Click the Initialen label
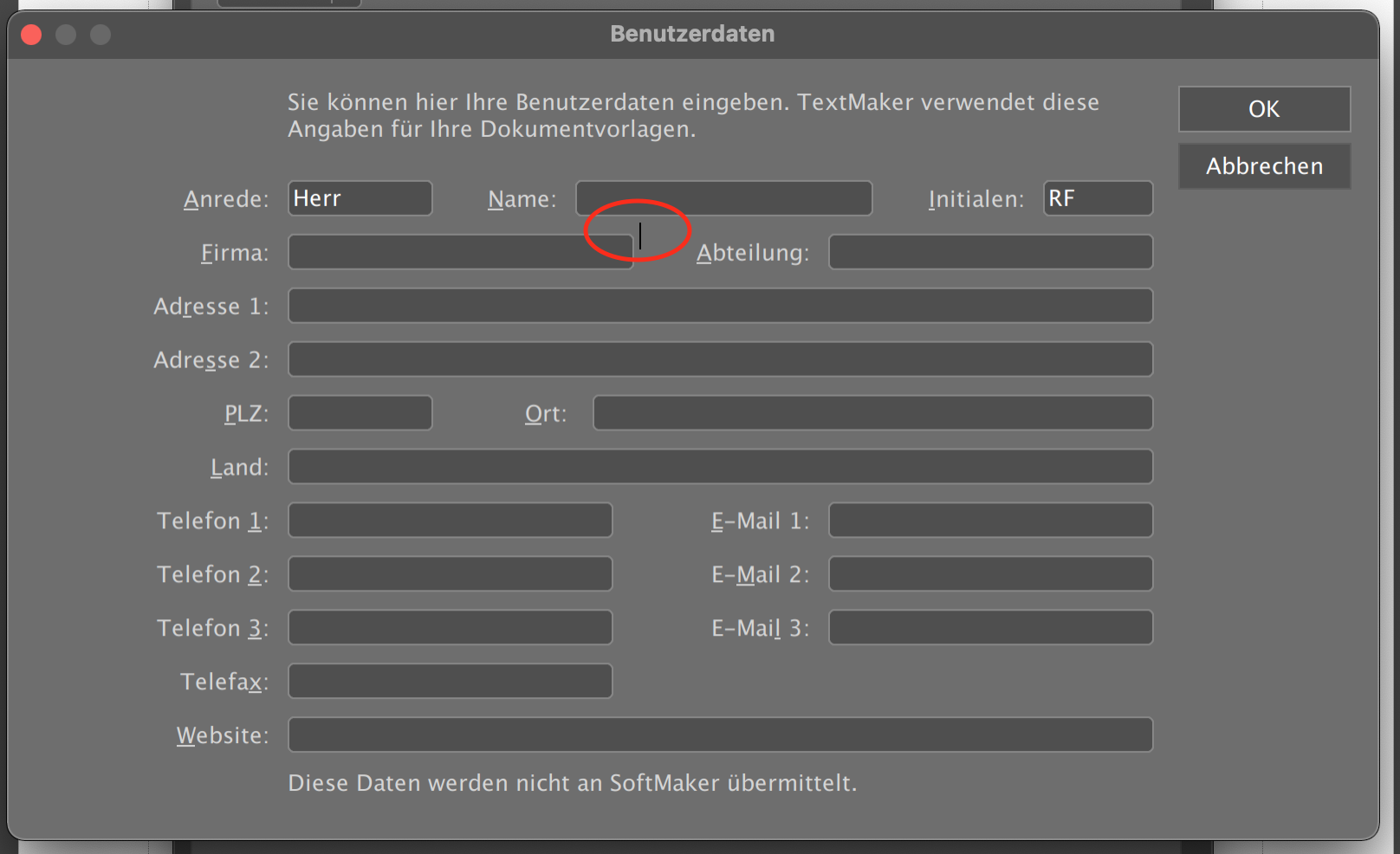 [976, 199]
